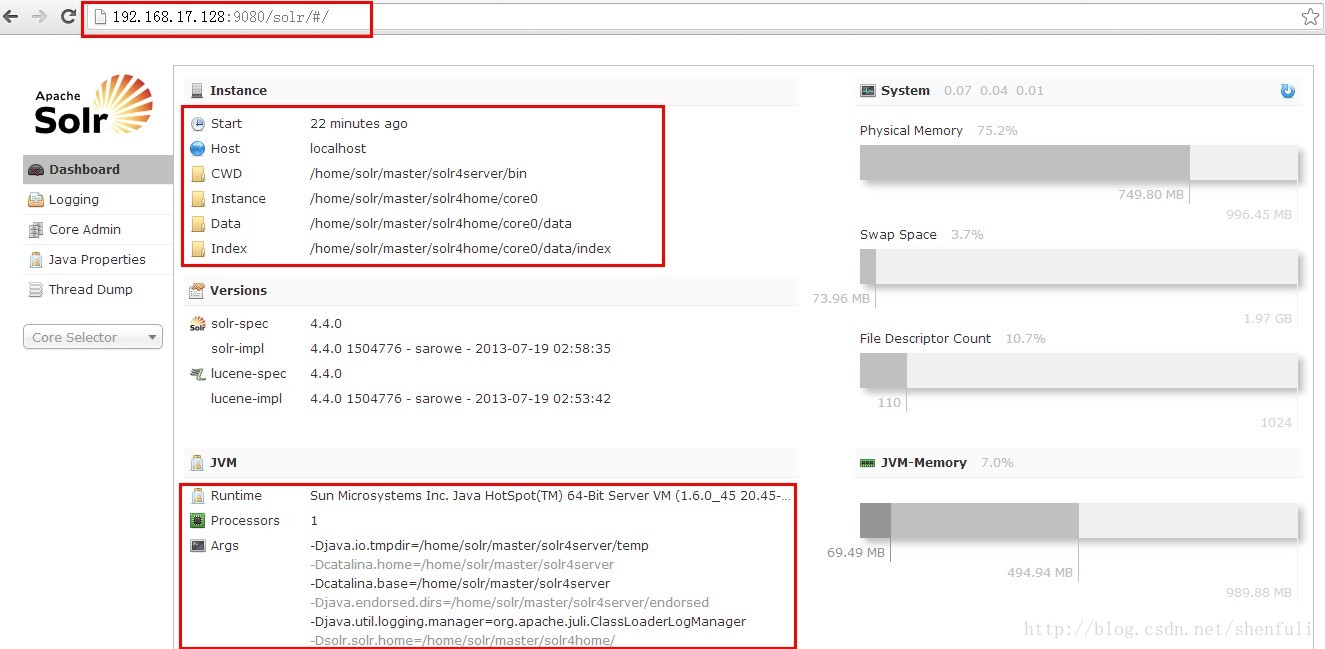Image resolution: width=1325 pixels, height=649 pixels.
Task: Click the Instance row folder icon
Action: click(x=197, y=199)
